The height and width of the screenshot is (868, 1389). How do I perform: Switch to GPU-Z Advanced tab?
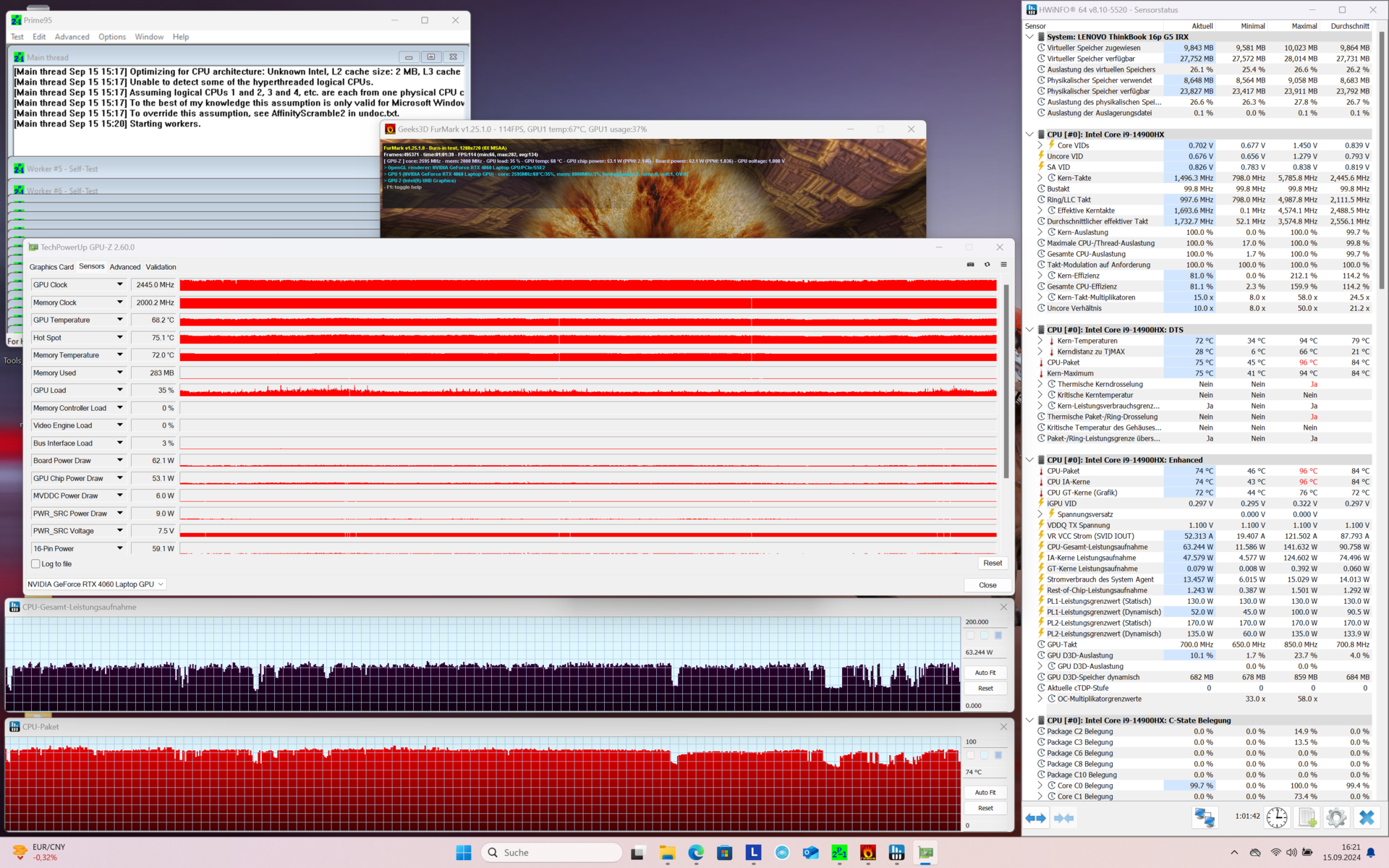click(x=124, y=267)
